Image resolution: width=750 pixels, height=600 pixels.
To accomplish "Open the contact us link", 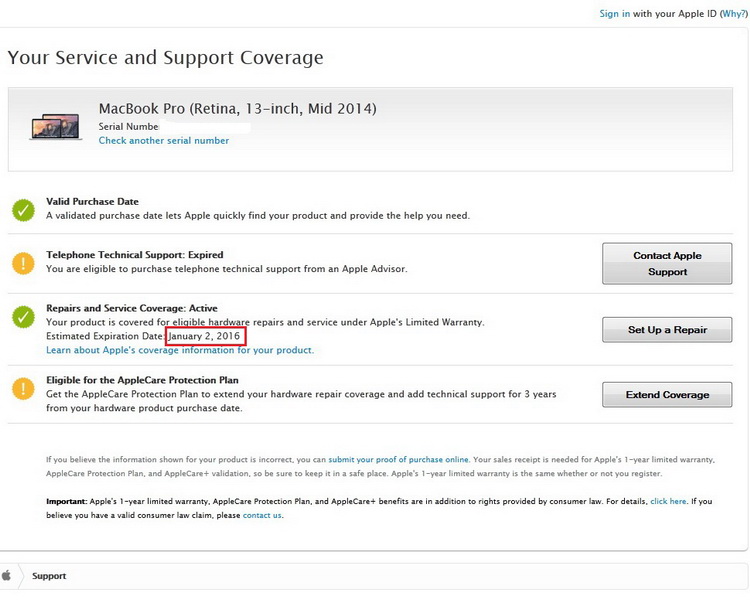I will coord(262,516).
